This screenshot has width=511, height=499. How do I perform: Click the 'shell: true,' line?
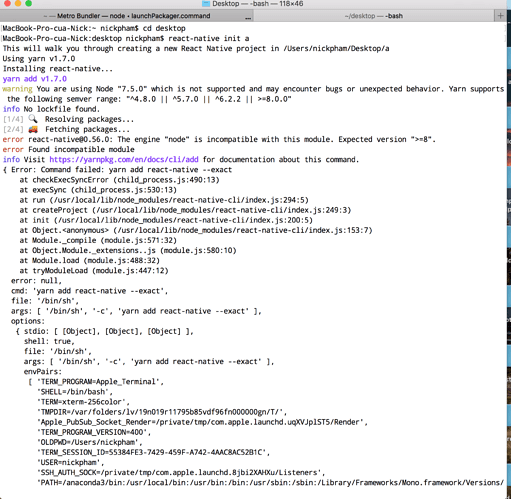coord(49,341)
